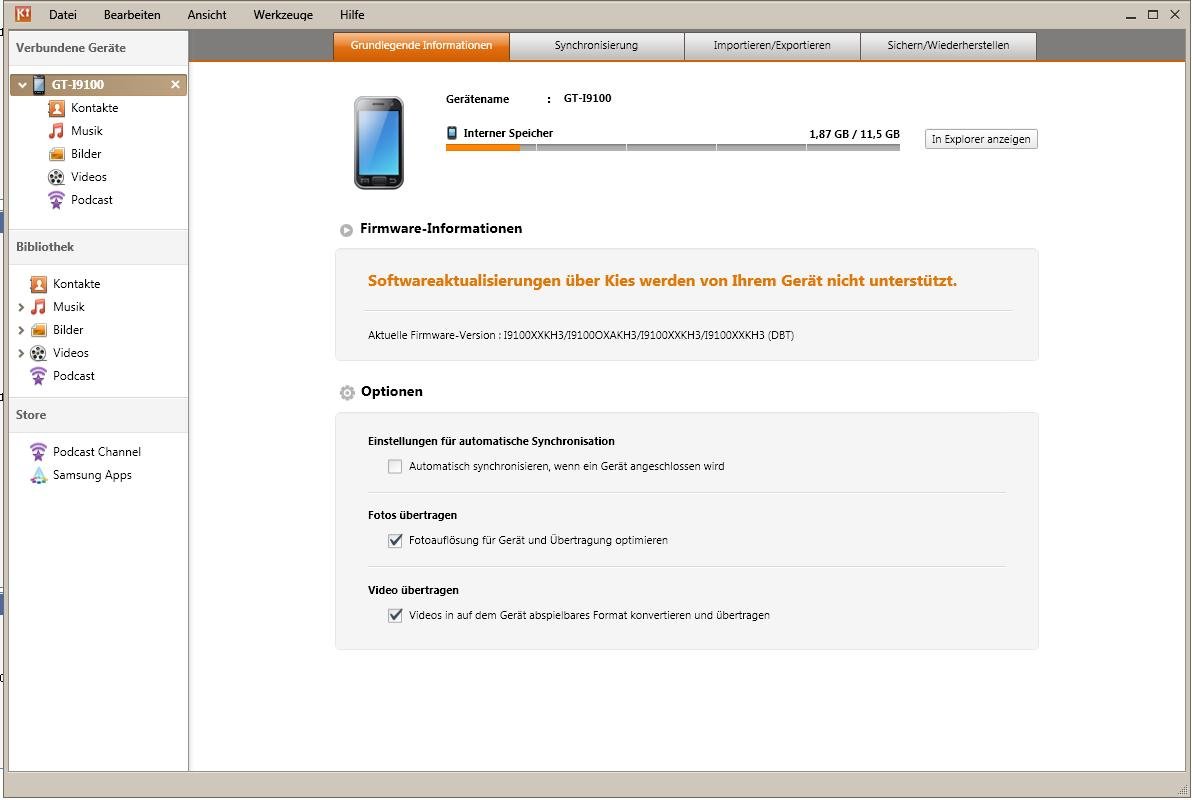Switch to the Importieren/Exportieren tab
Image resolution: width=1192 pixels, height=800 pixels.
(772, 46)
